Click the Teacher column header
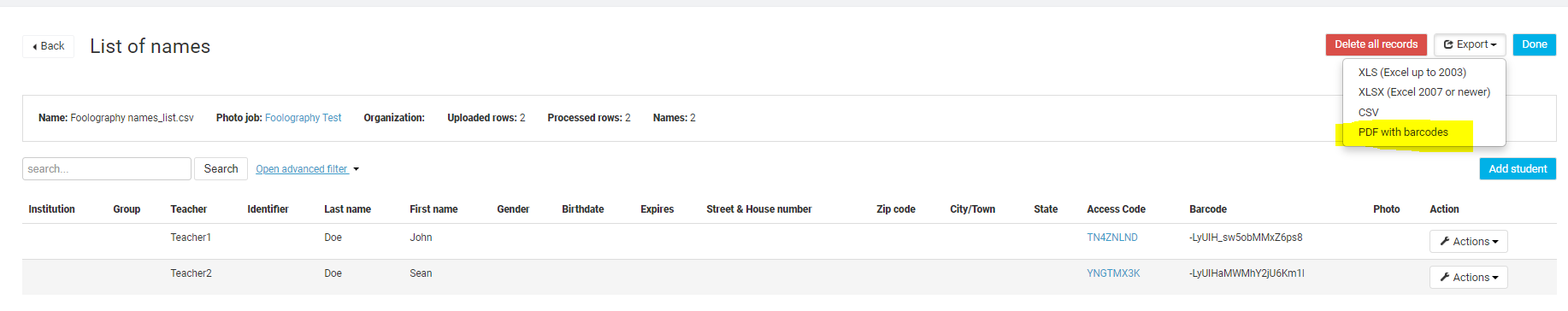Screen dimensions: 1568x311 click(x=188, y=209)
